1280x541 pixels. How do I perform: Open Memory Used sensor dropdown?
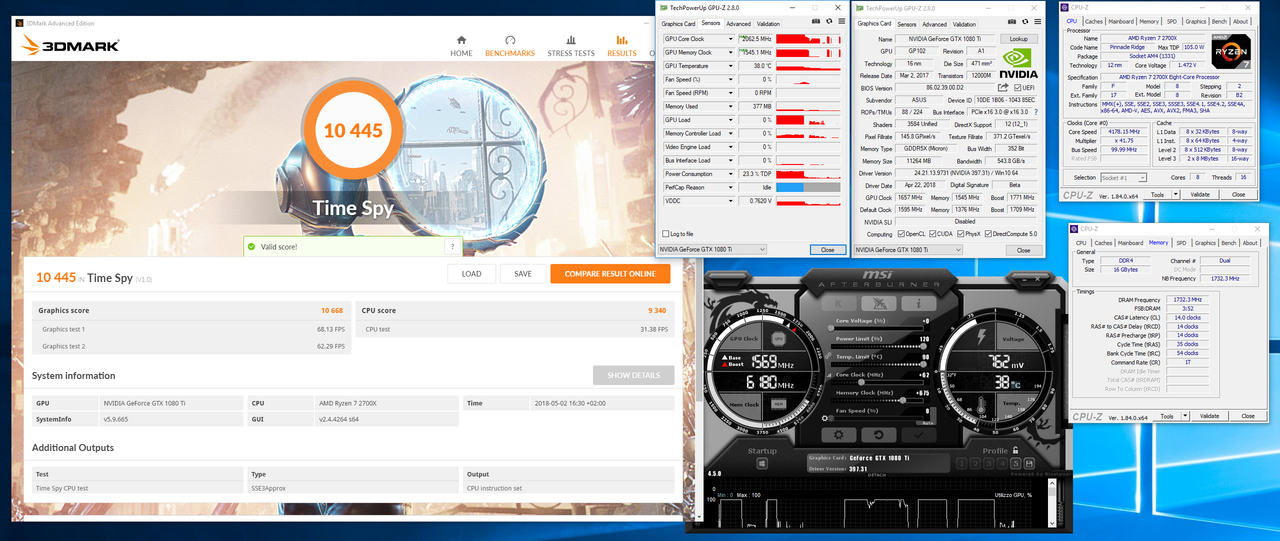click(731, 107)
